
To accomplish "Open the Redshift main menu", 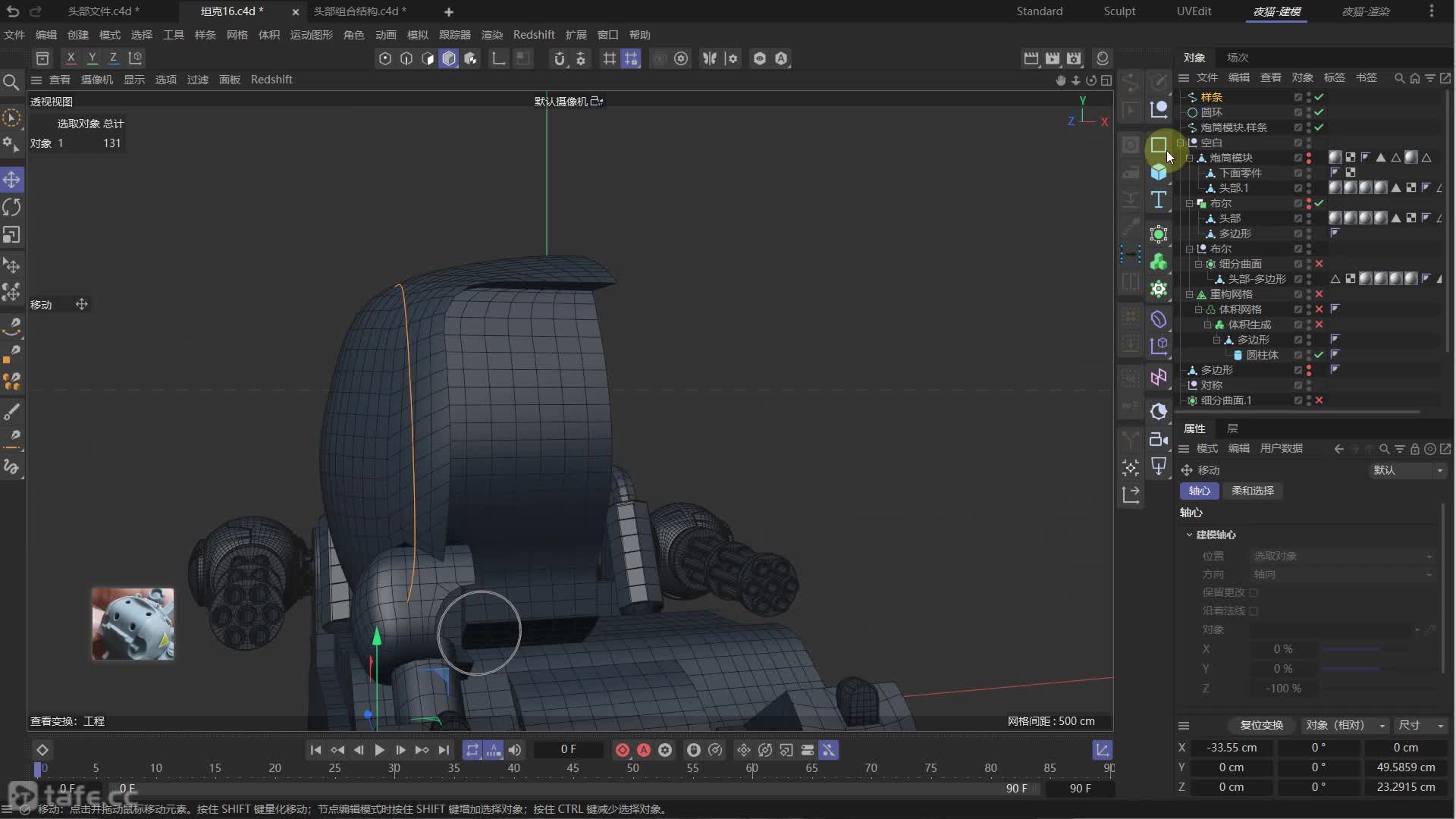I will pos(534,35).
